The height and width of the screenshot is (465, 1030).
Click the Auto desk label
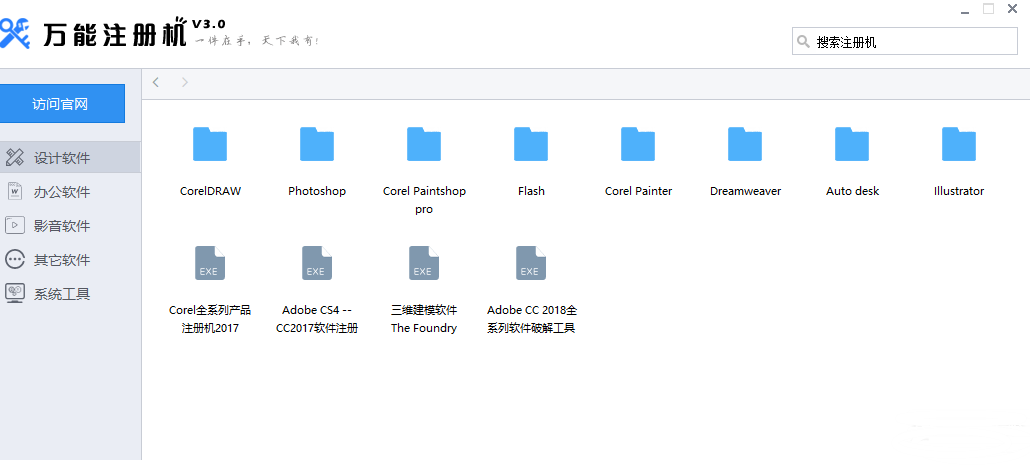(x=853, y=191)
